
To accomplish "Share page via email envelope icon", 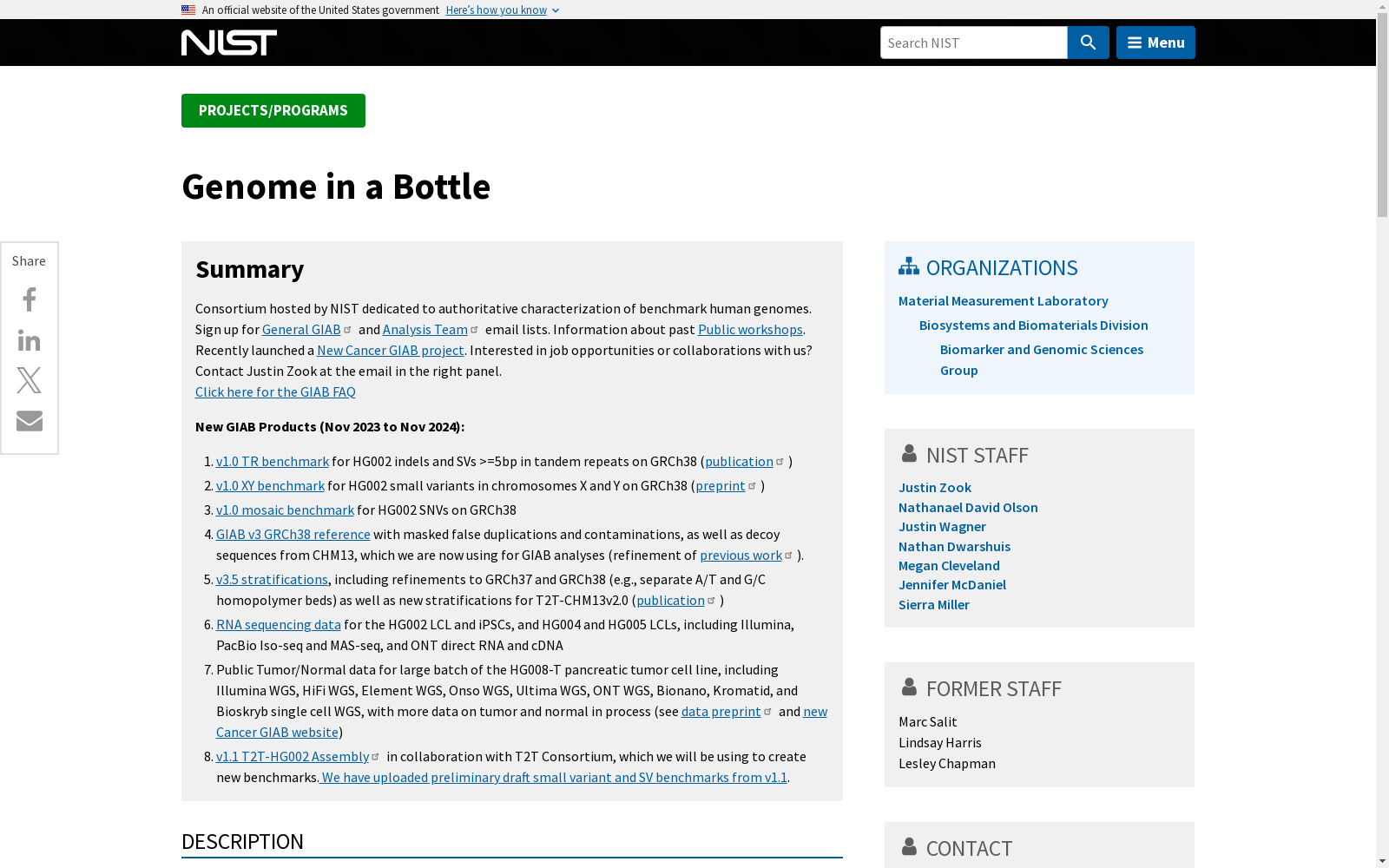I will tap(30, 420).
